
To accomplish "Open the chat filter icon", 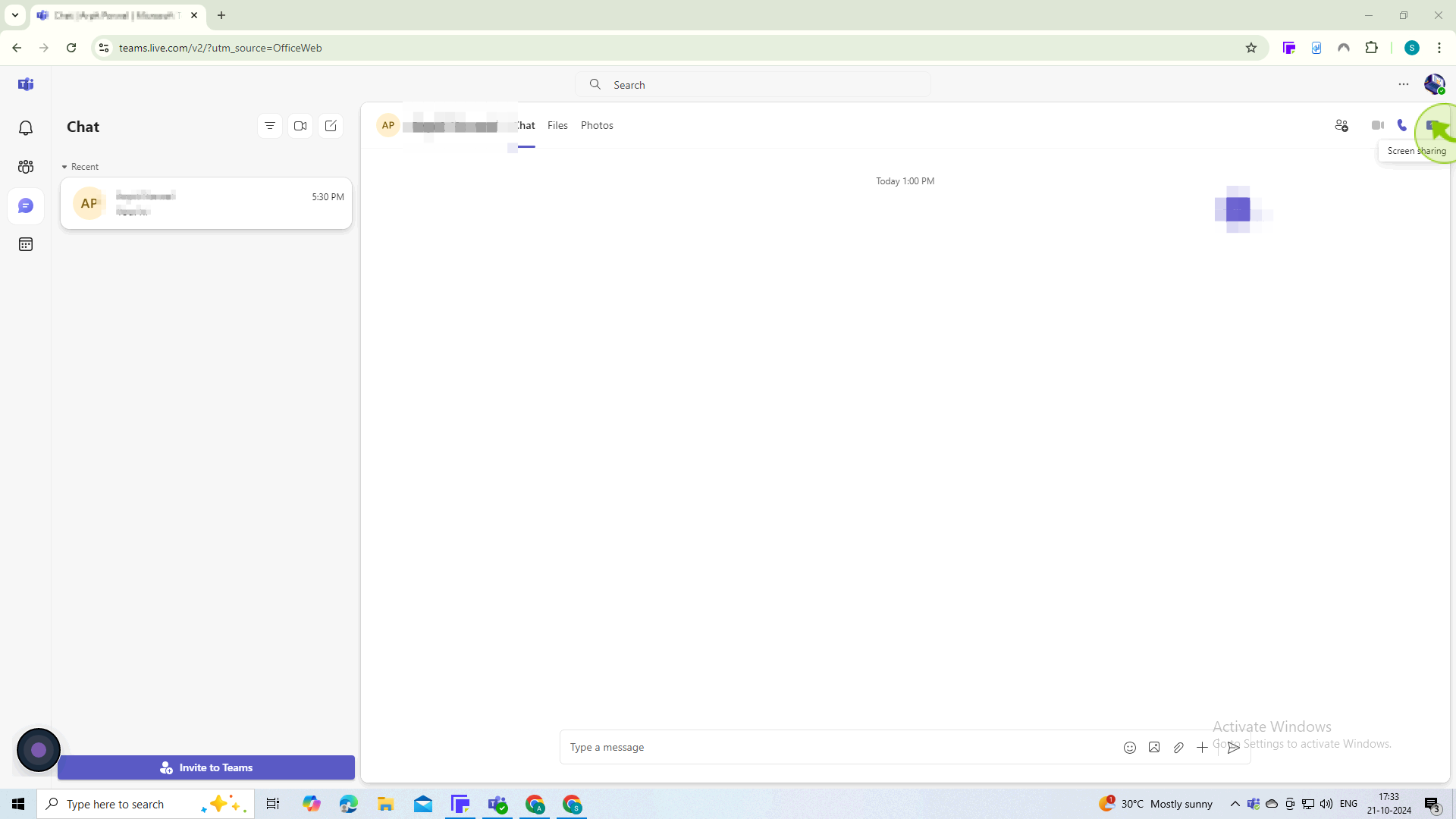I will (270, 126).
